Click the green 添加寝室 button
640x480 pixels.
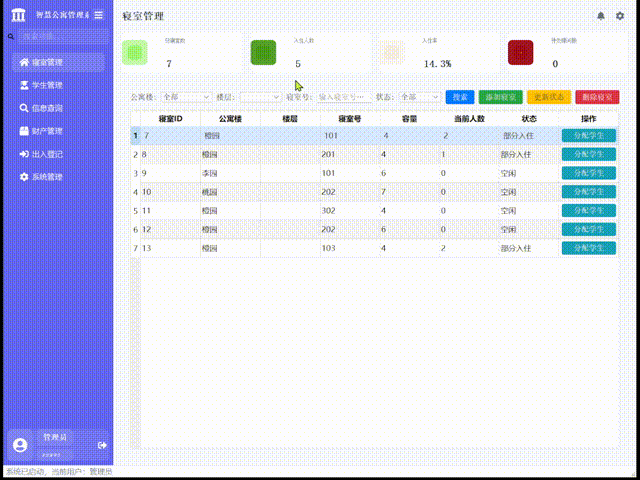500,97
